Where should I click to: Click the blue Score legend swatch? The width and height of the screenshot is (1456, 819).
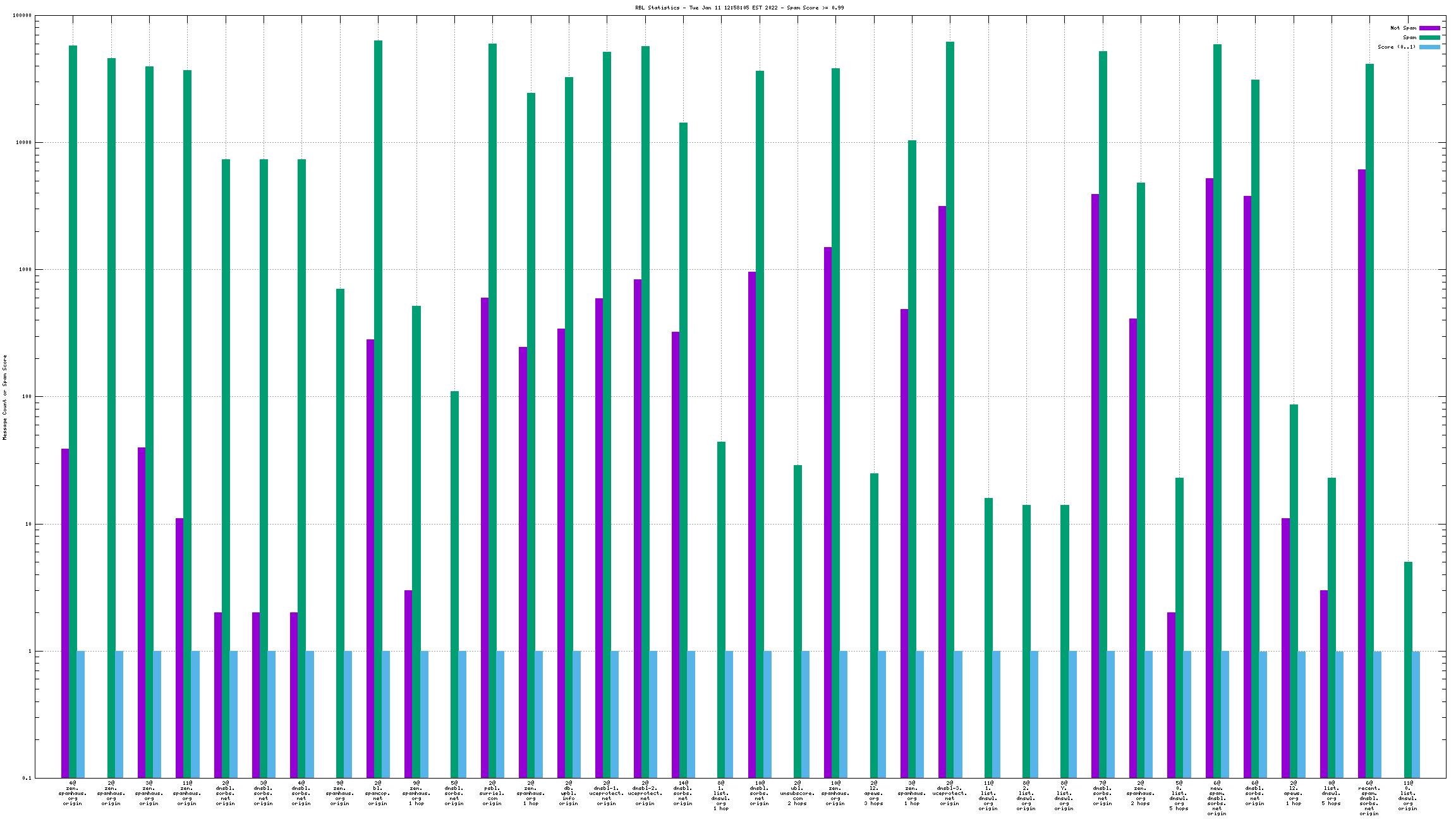click(1429, 47)
